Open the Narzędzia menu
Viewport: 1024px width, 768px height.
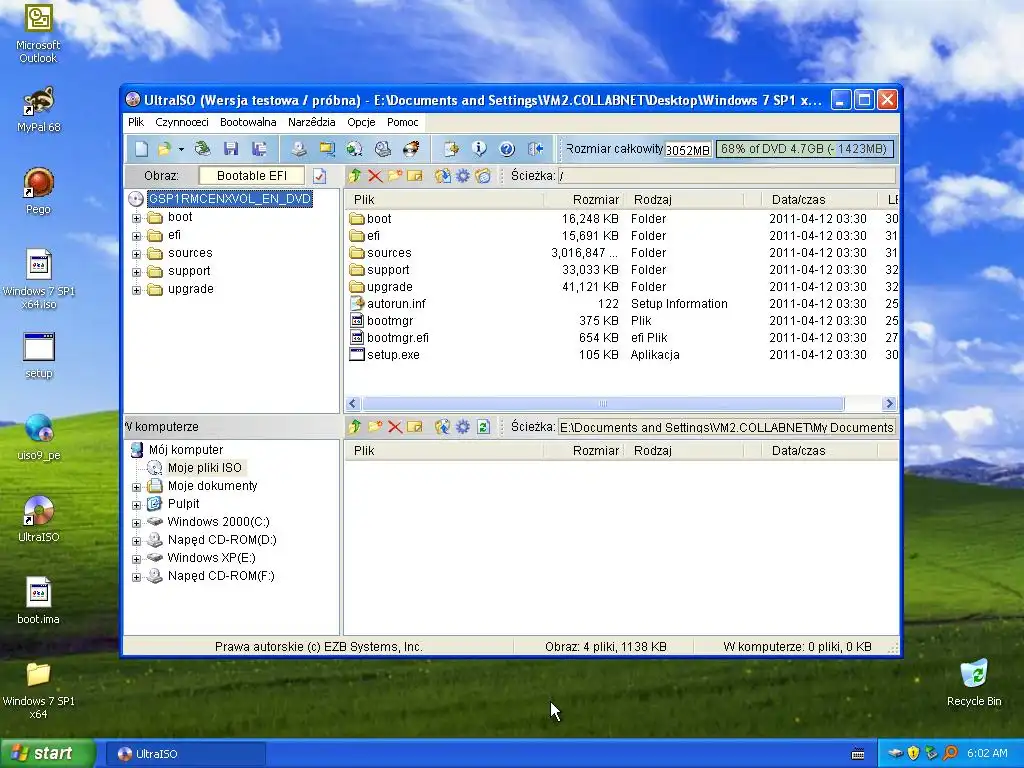point(312,122)
